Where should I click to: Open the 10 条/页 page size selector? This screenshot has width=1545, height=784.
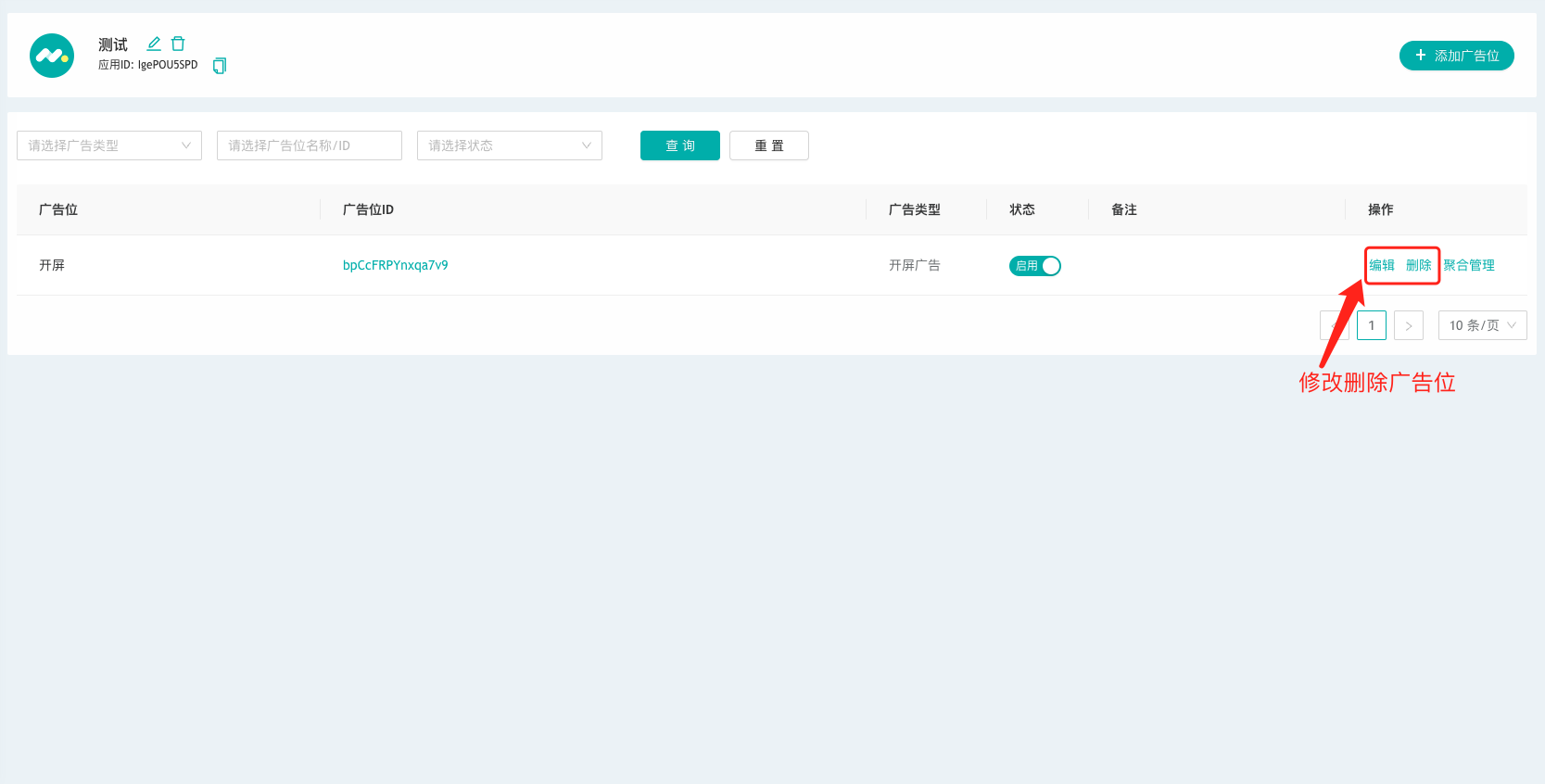tap(1482, 325)
